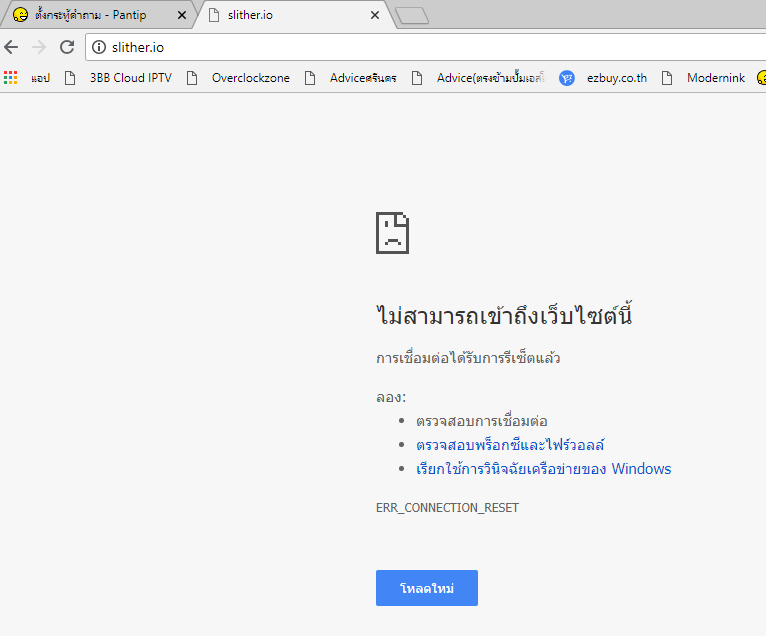This screenshot has height=636, width=766.
Task: Click the ezbuy blue bookmark icon
Action: [x=567, y=78]
